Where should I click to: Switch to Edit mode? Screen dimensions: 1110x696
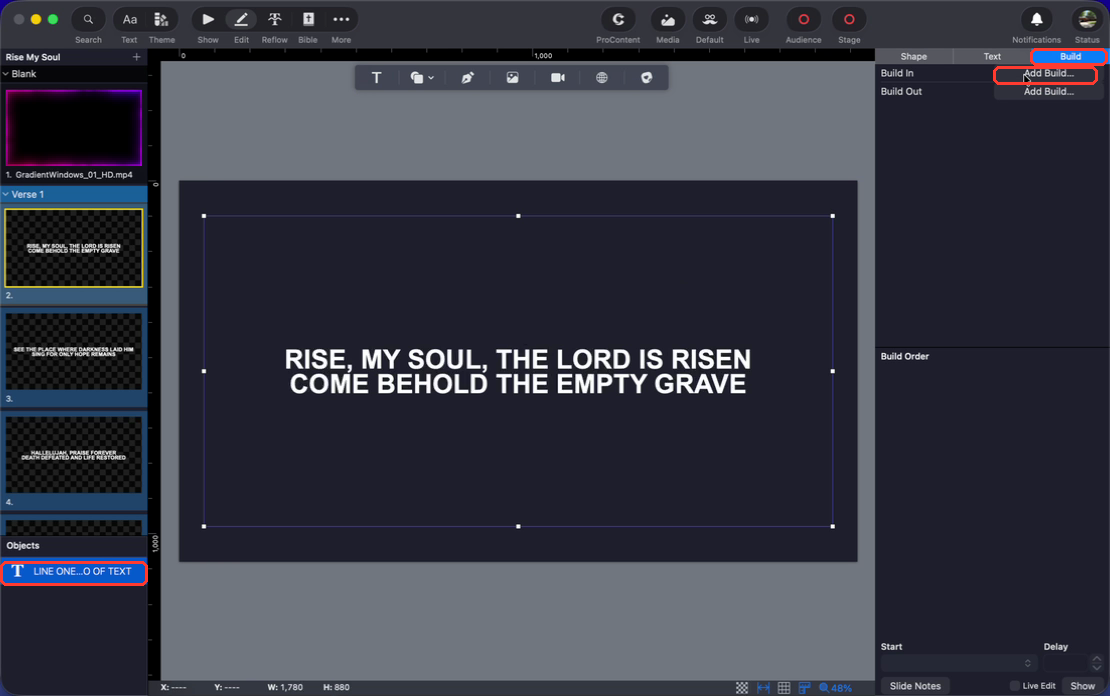(x=241, y=20)
